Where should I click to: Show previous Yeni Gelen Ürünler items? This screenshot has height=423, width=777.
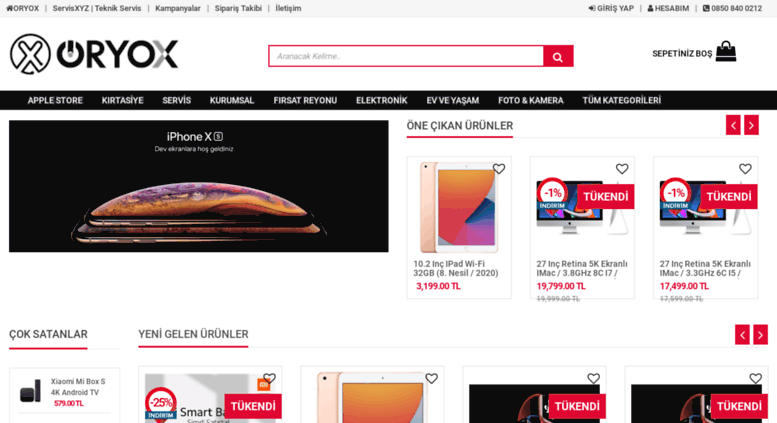click(x=742, y=335)
